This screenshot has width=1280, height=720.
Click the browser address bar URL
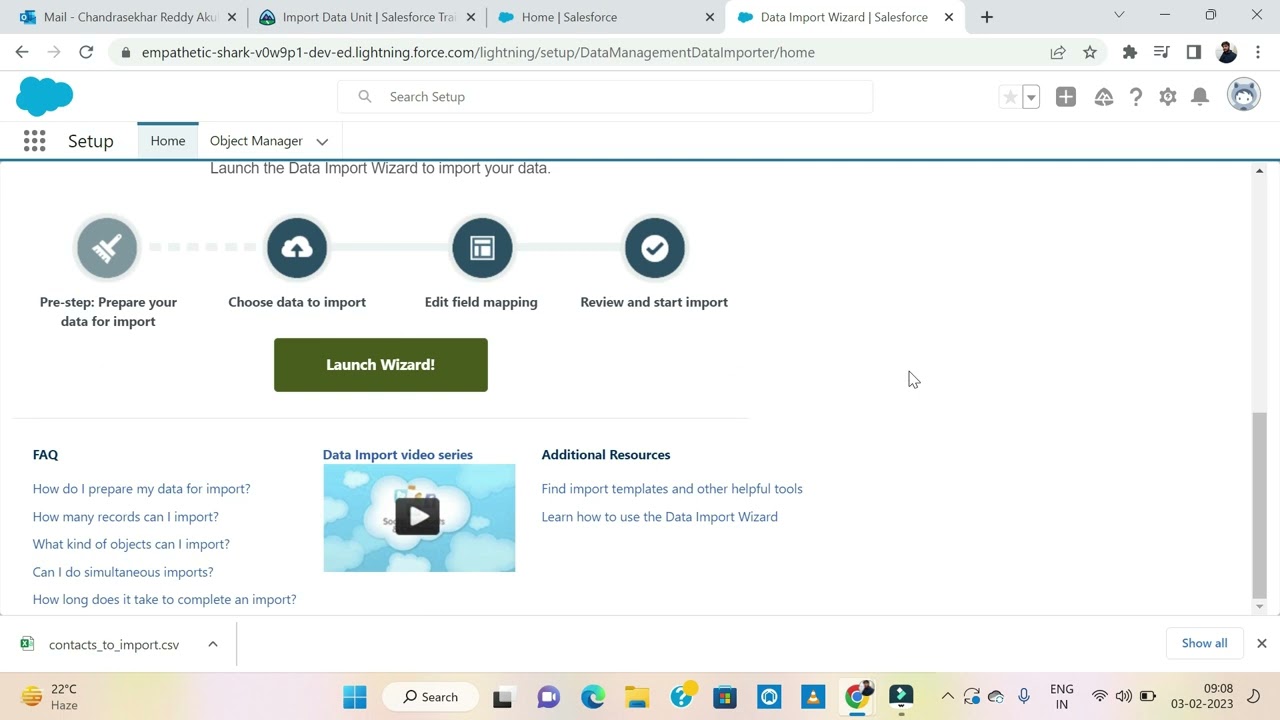coord(478,52)
